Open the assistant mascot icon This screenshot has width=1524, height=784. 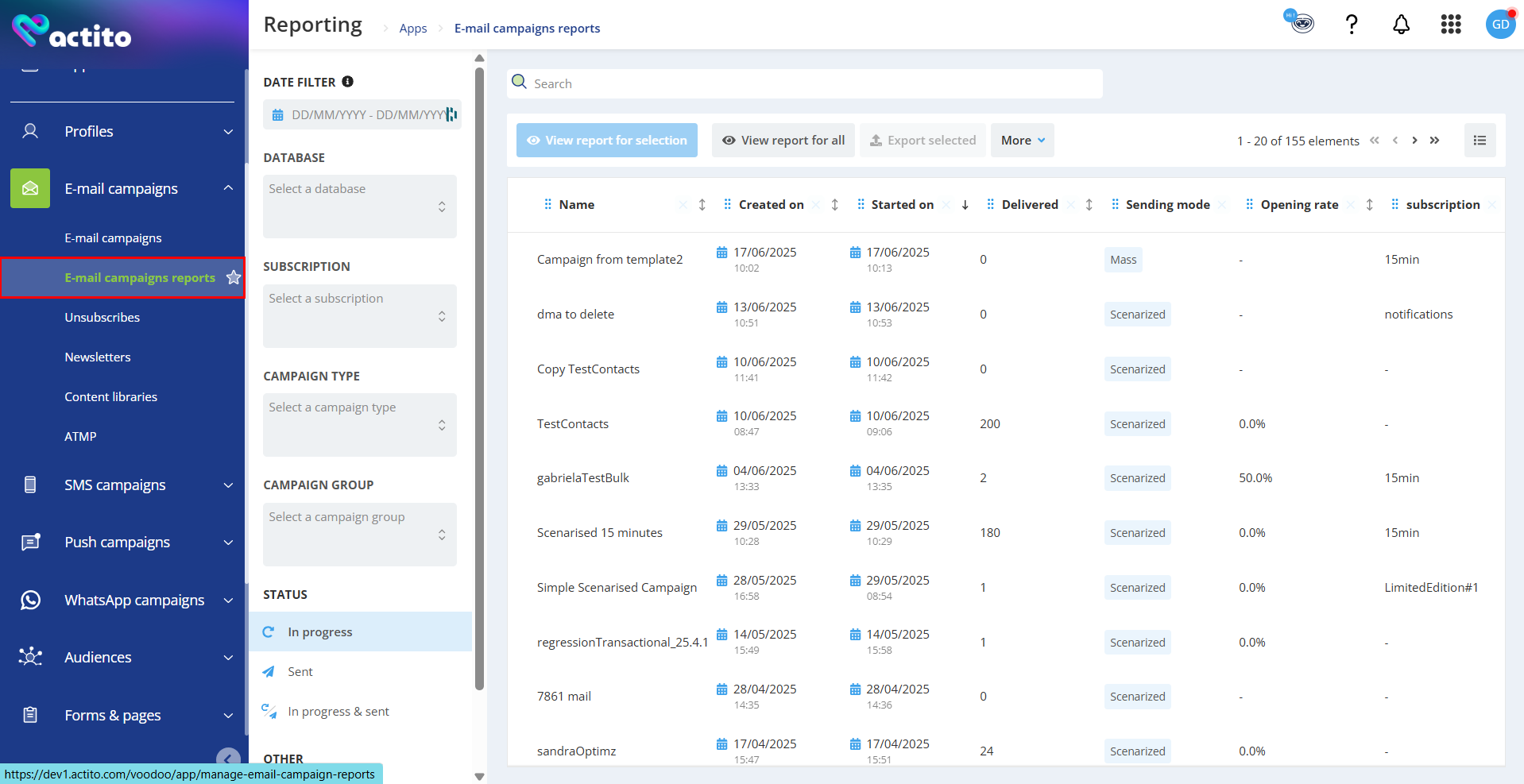[1299, 21]
